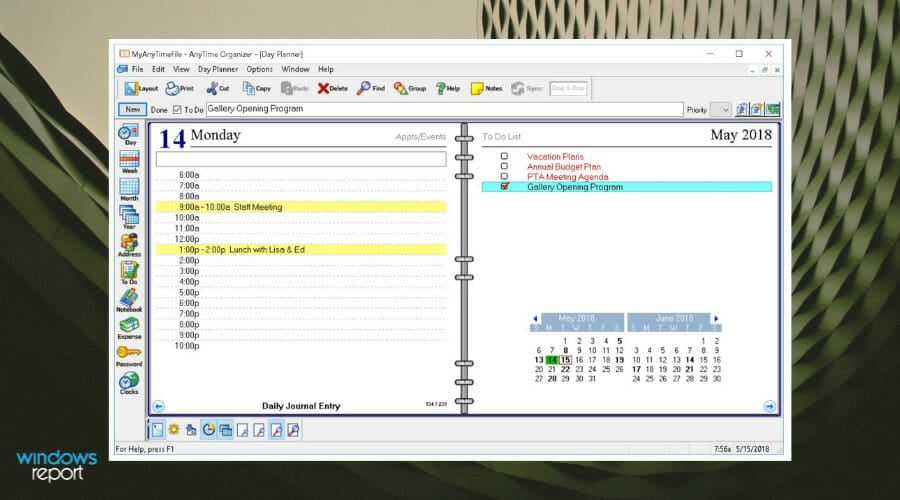Click the green grid icon beside Priority

click(x=773, y=109)
